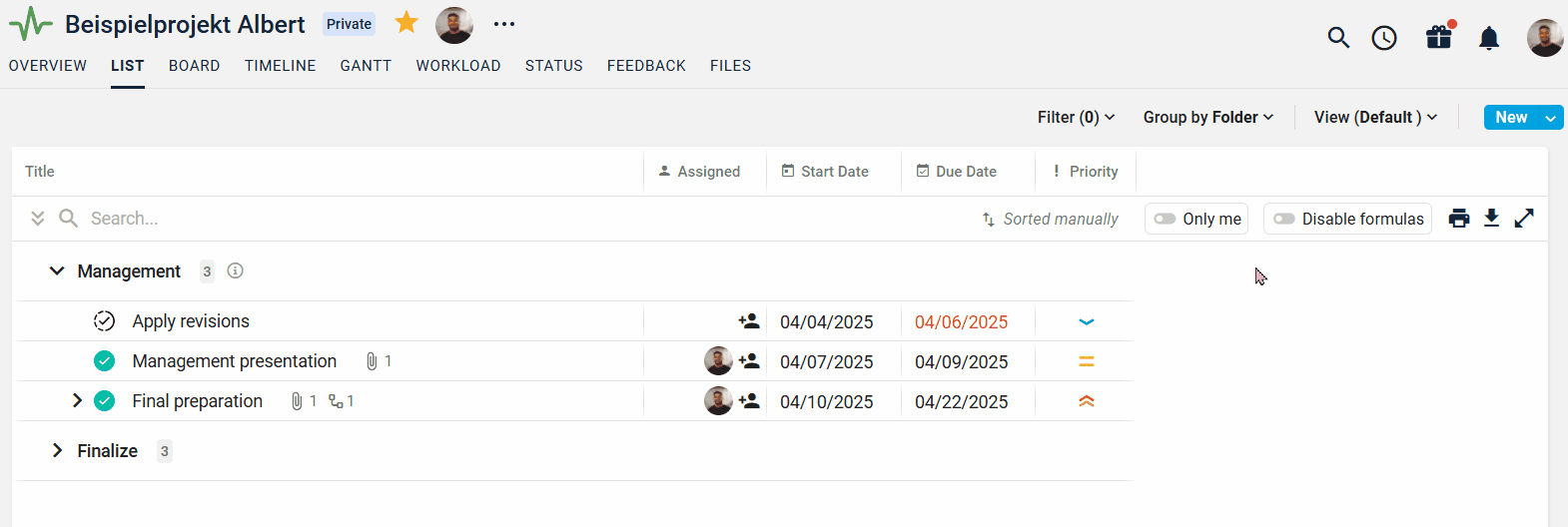Open the Management presentation task
Screen dimensions: 1568x527
(234, 361)
